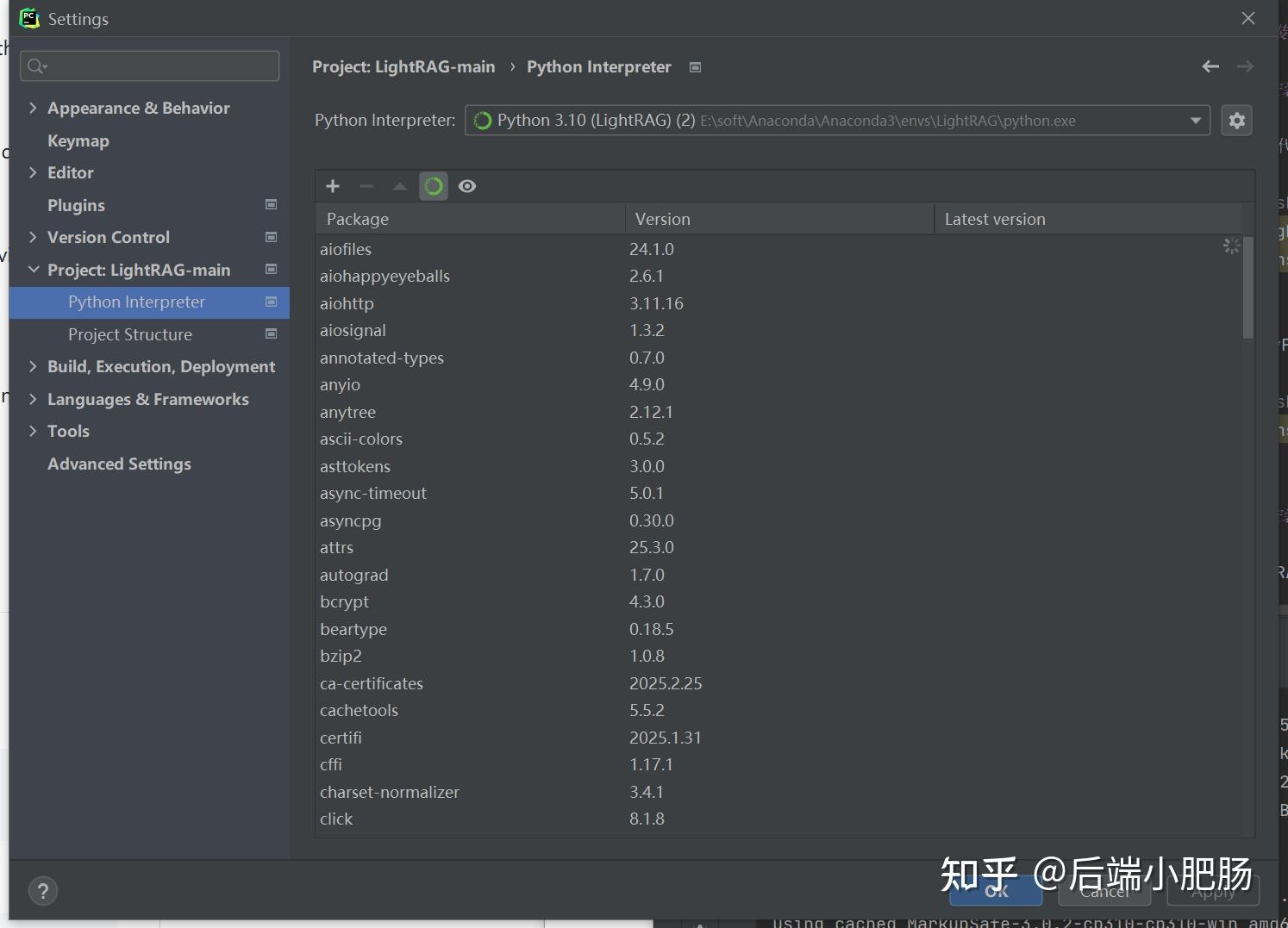Image resolution: width=1288 pixels, height=928 pixels.
Task: Click the help question mark button
Action: 43,891
